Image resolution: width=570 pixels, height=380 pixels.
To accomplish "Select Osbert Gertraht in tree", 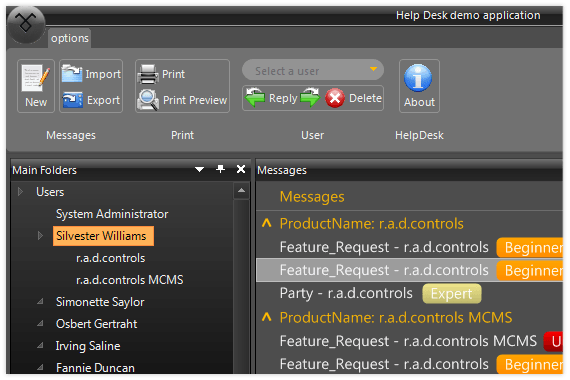I will [x=96, y=324].
